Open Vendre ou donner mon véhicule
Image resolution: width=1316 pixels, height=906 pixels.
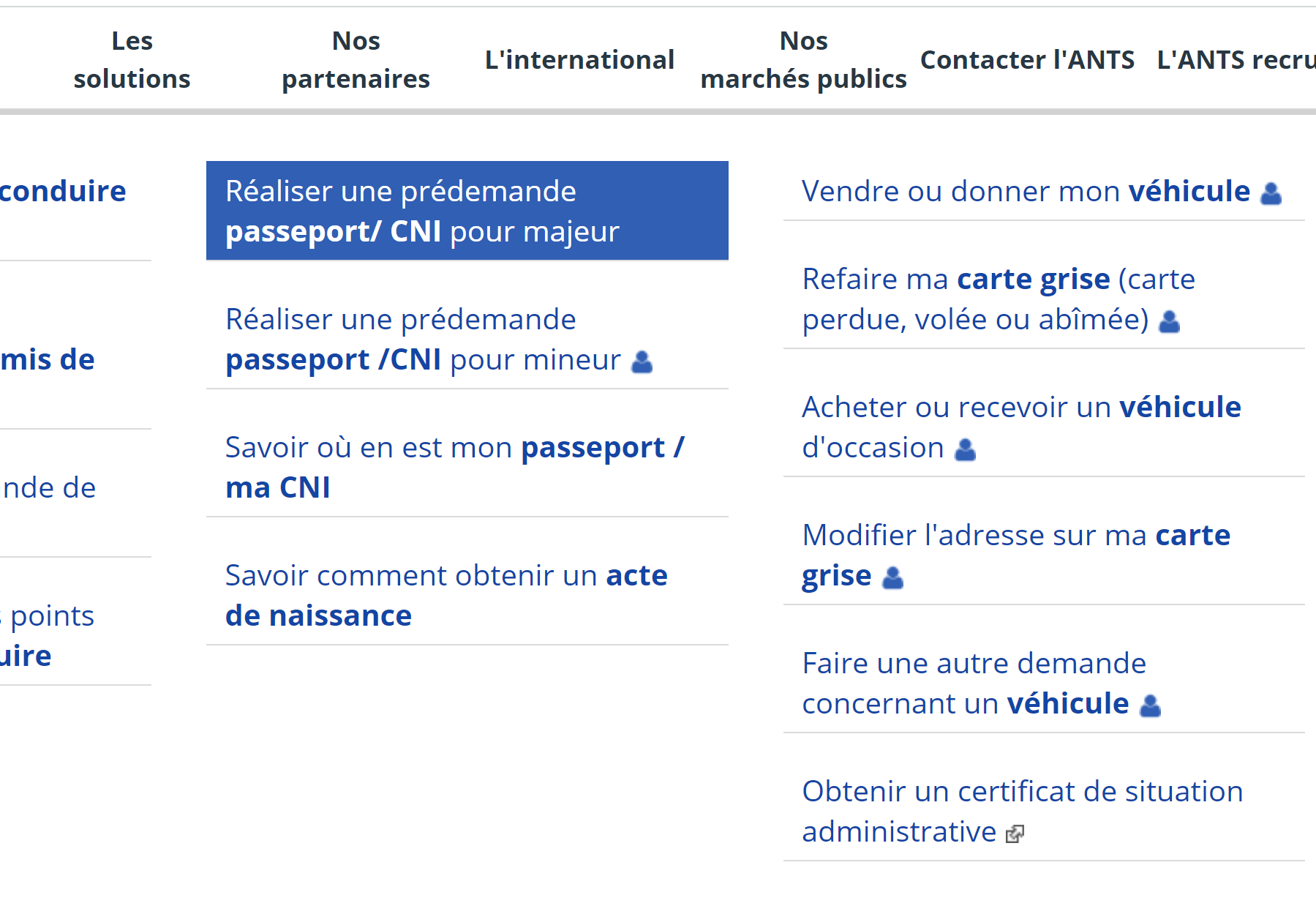pos(1026,192)
